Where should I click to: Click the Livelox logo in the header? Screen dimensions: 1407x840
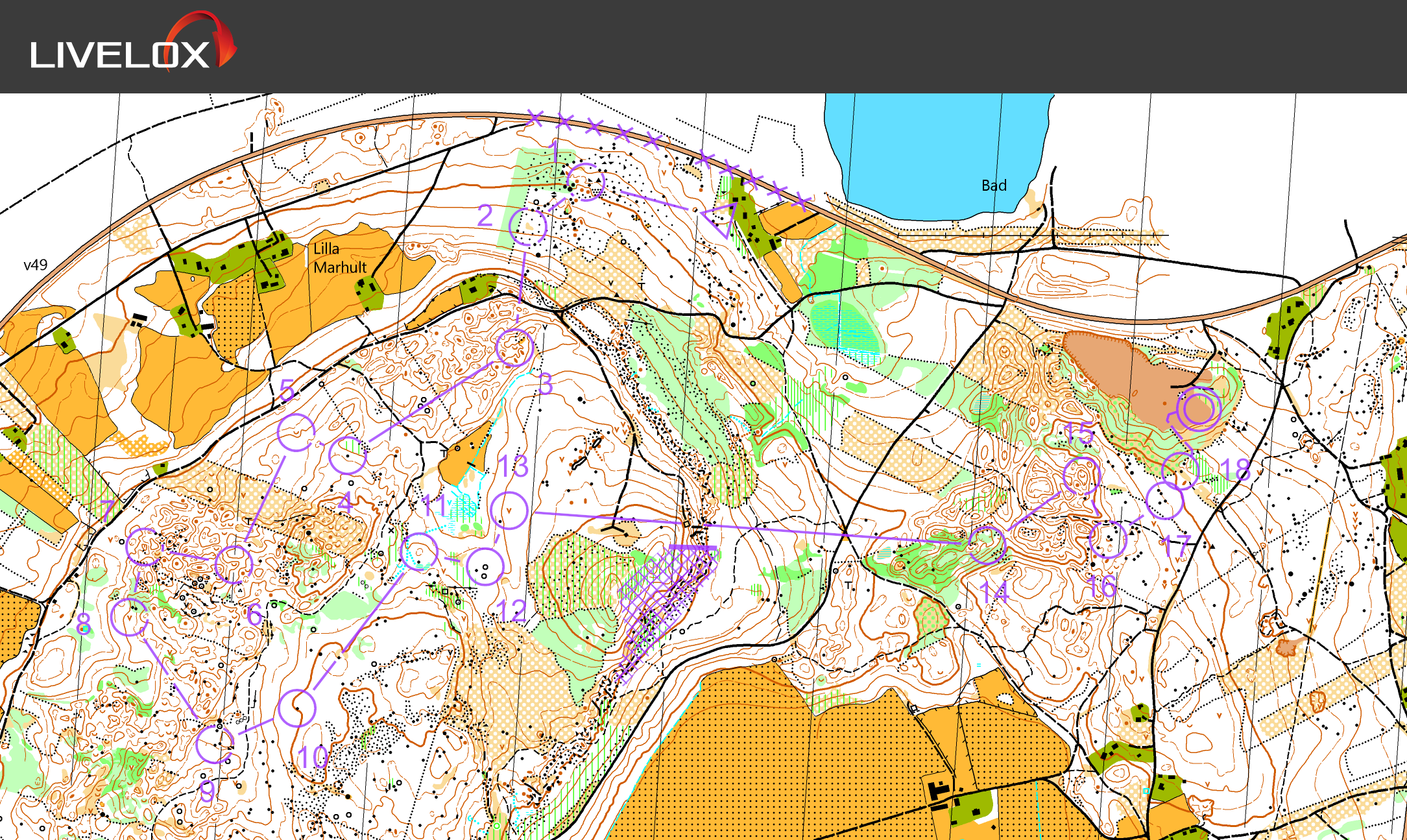pos(133,42)
